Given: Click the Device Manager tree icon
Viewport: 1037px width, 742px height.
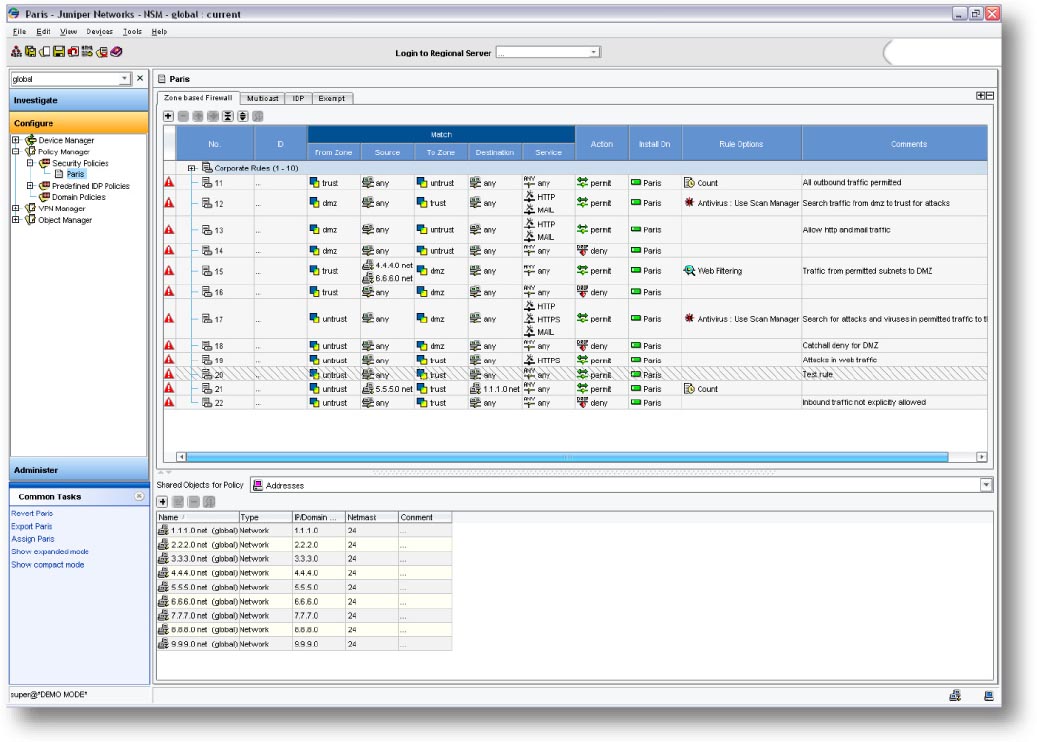Looking at the screenshot, I should point(30,140).
